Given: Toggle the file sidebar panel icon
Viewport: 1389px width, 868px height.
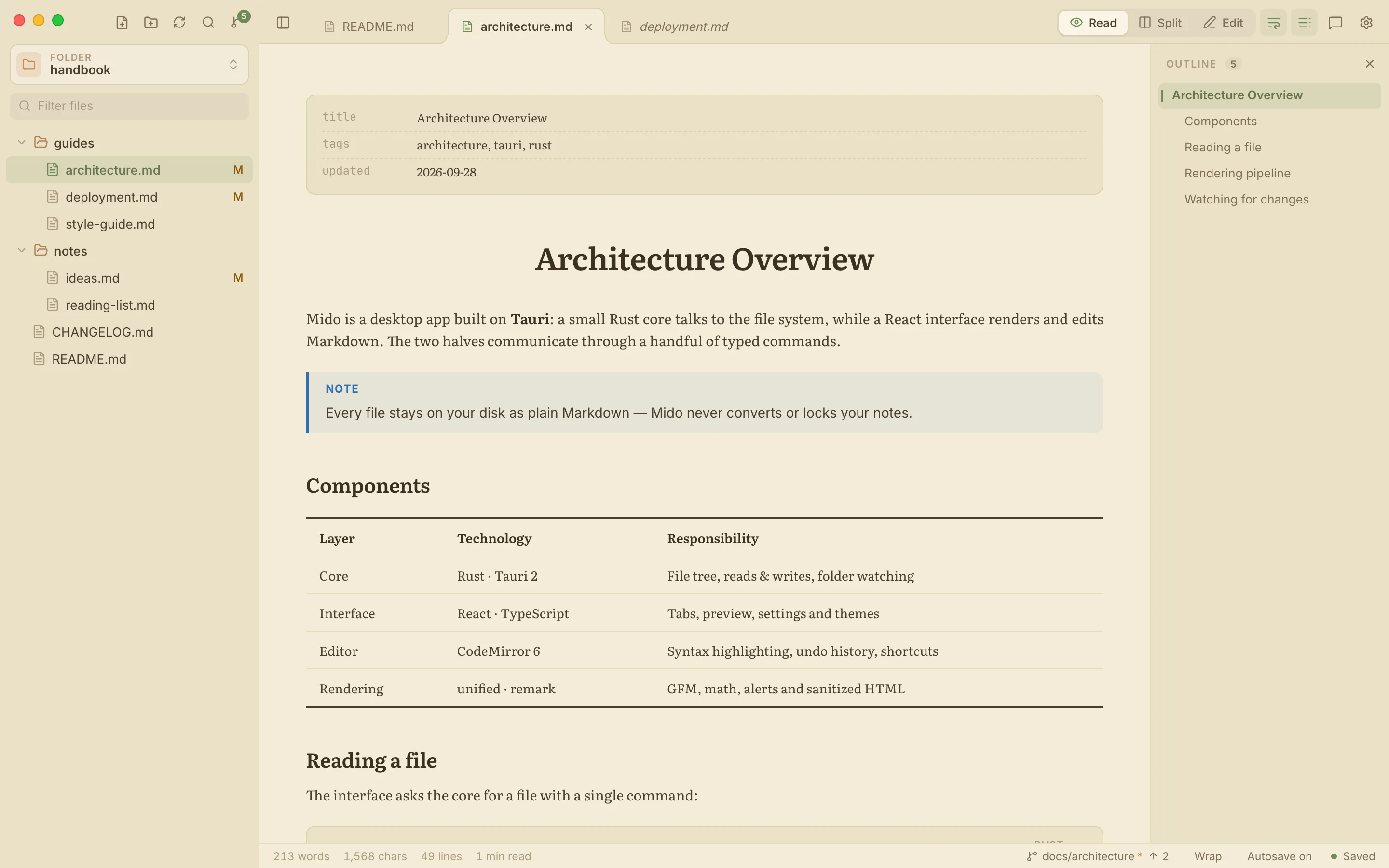Looking at the screenshot, I should 283,22.
